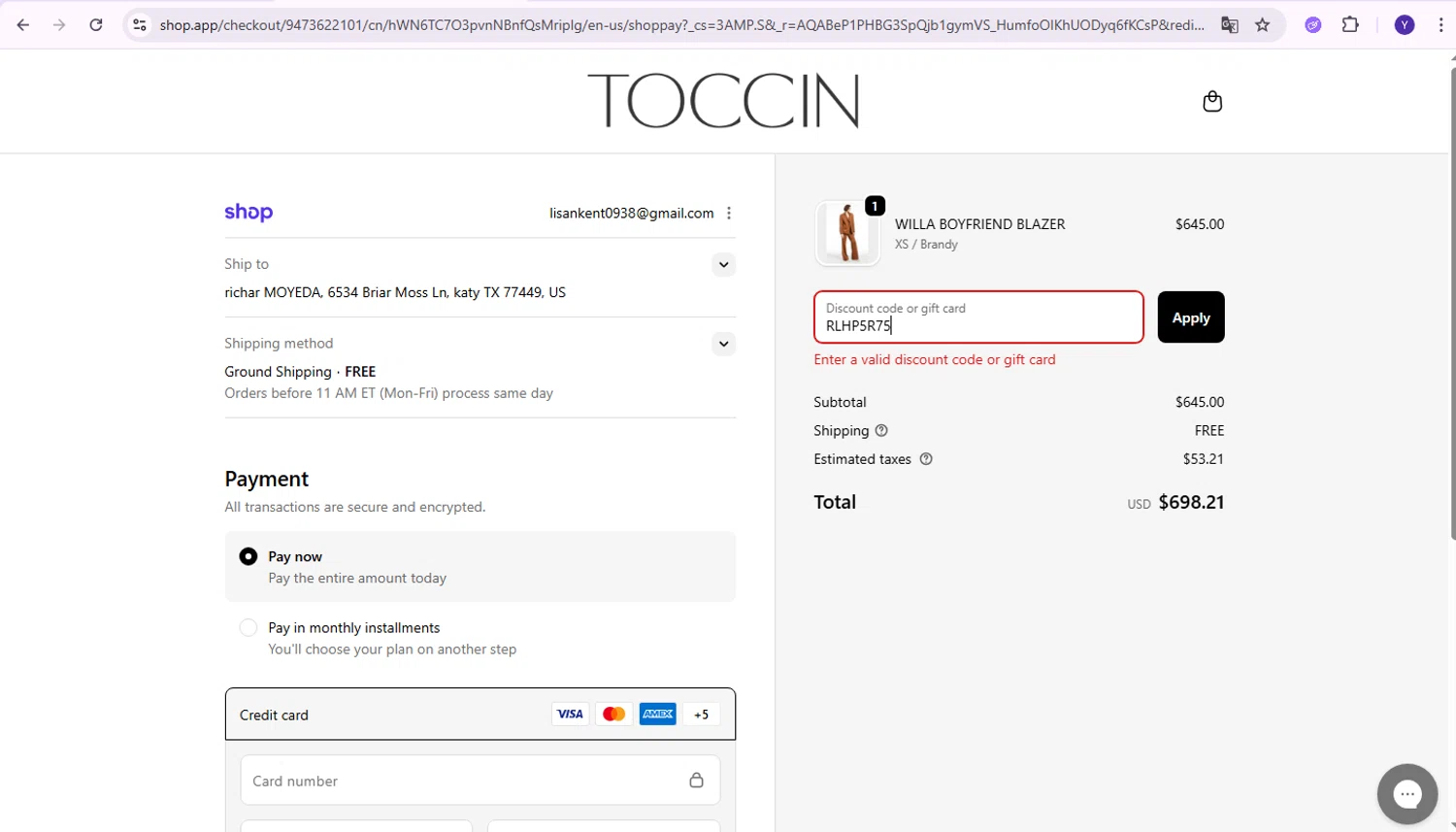1456x832 pixels.
Task: Click the Payment heading
Action: (266, 480)
